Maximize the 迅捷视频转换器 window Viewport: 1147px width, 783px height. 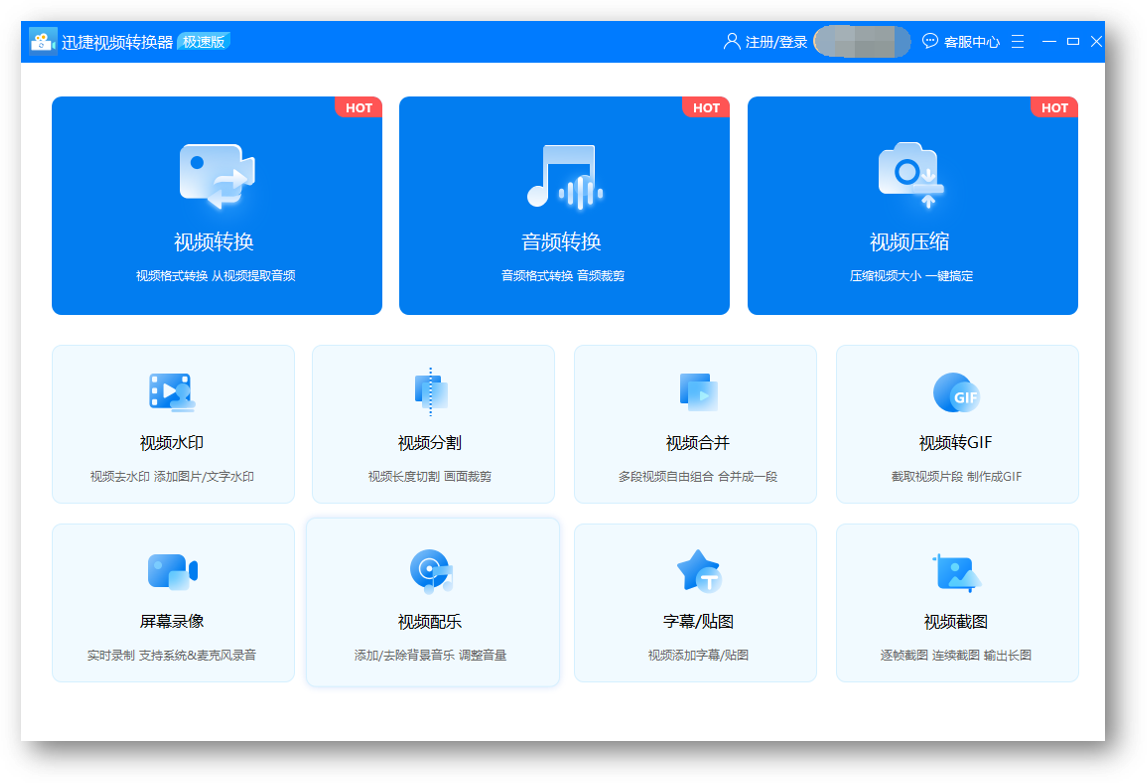[x=1073, y=42]
